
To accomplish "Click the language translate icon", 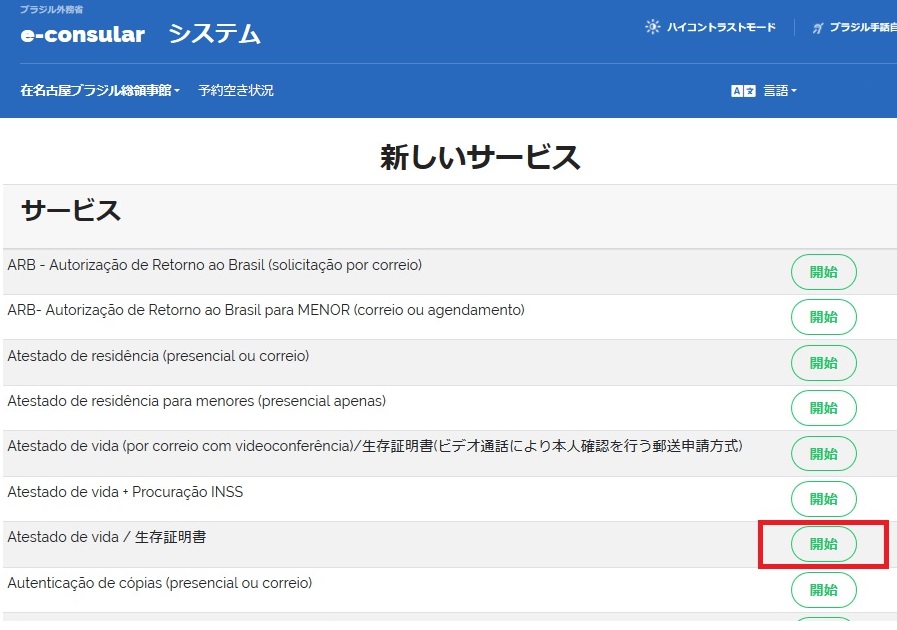I will [743, 91].
